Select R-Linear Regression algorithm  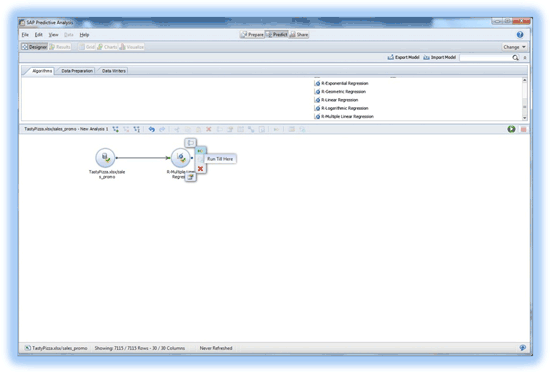pos(336,100)
